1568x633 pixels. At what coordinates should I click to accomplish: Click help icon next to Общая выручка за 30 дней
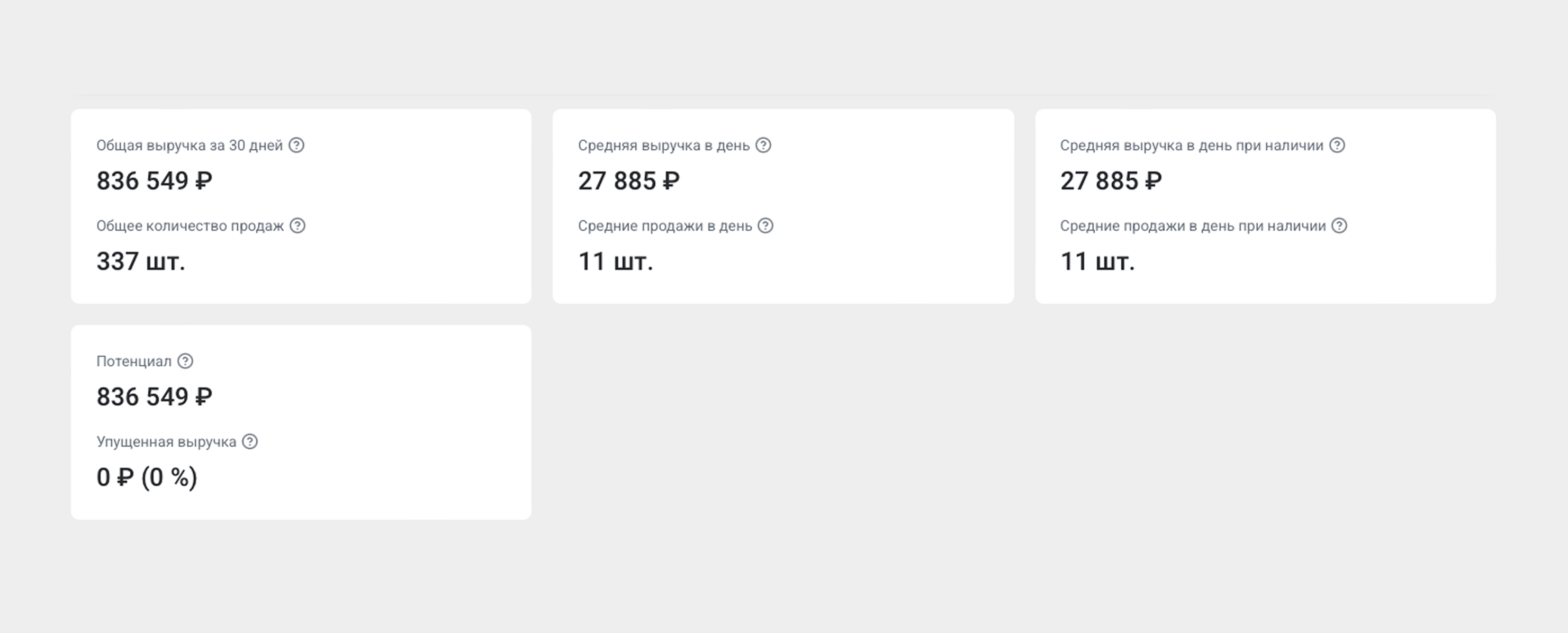click(296, 145)
